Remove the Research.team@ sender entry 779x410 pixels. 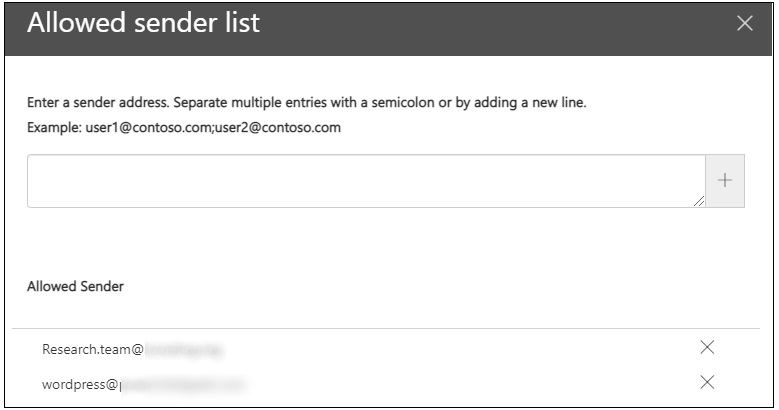(x=707, y=347)
